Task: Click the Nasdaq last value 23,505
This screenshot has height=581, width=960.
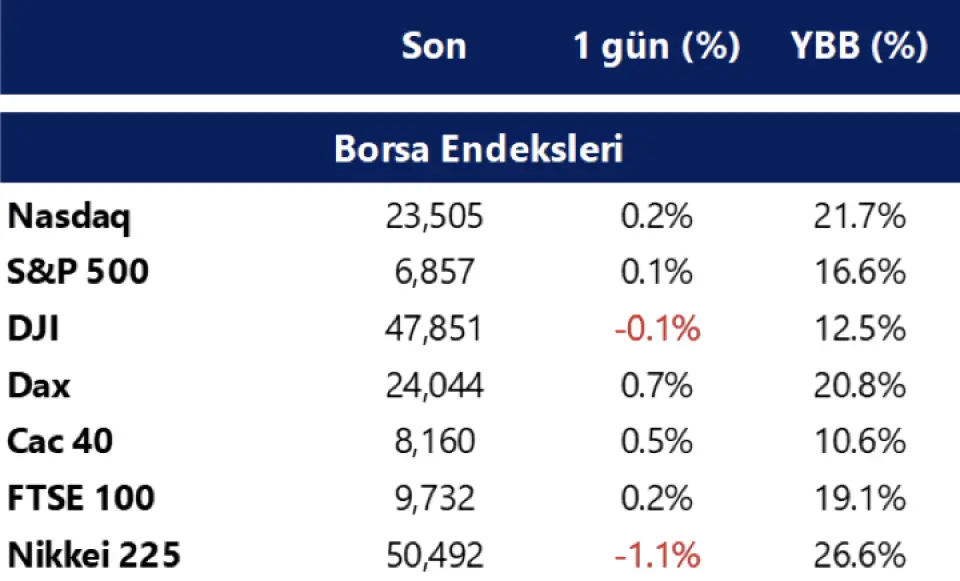Action: (x=434, y=216)
